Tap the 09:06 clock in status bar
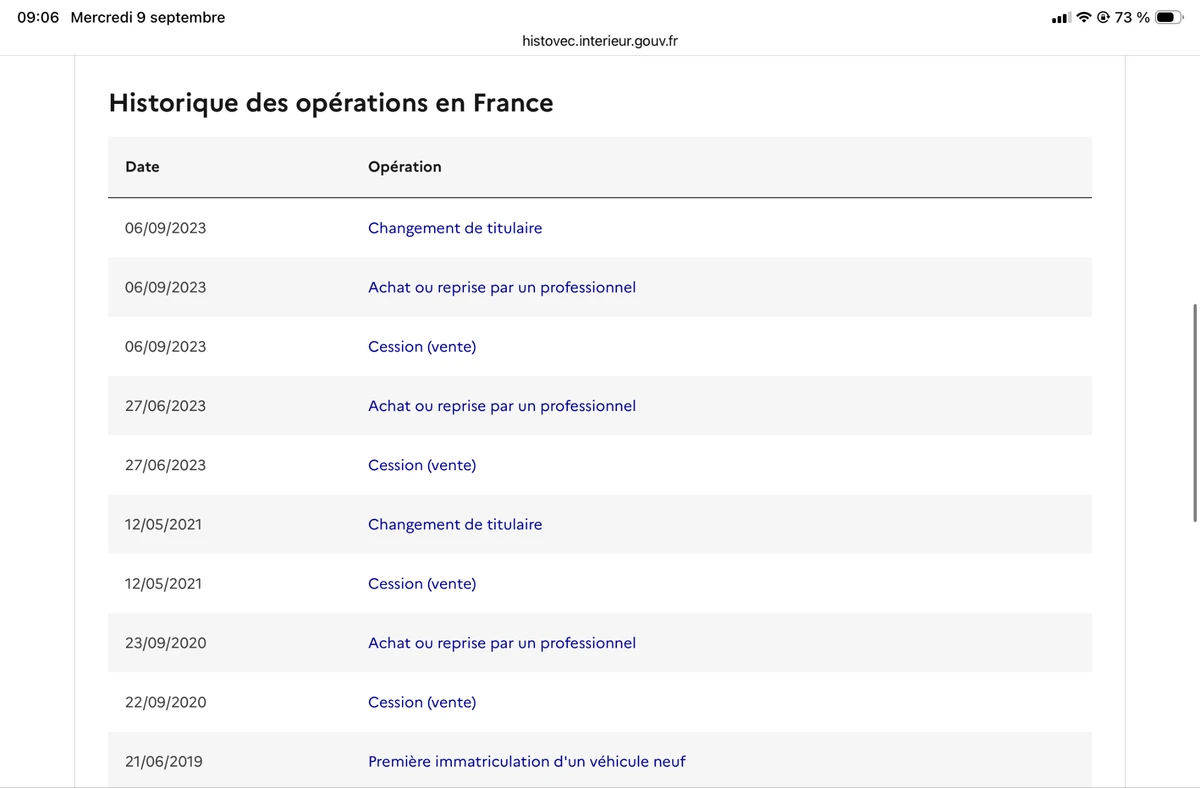Image resolution: width=1200 pixels, height=788 pixels. click(38, 18)
